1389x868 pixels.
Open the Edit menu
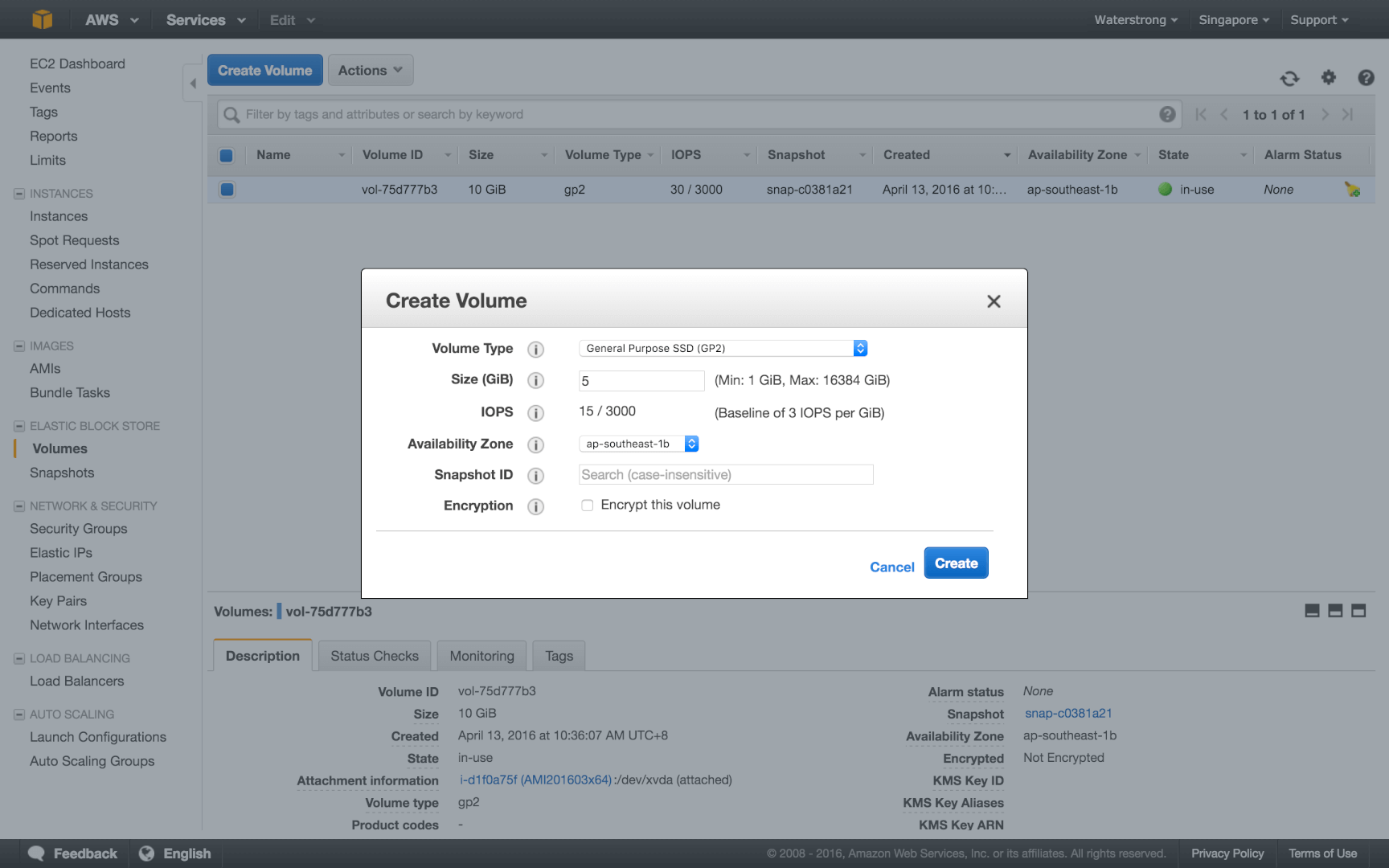click(x=292, y=19)
